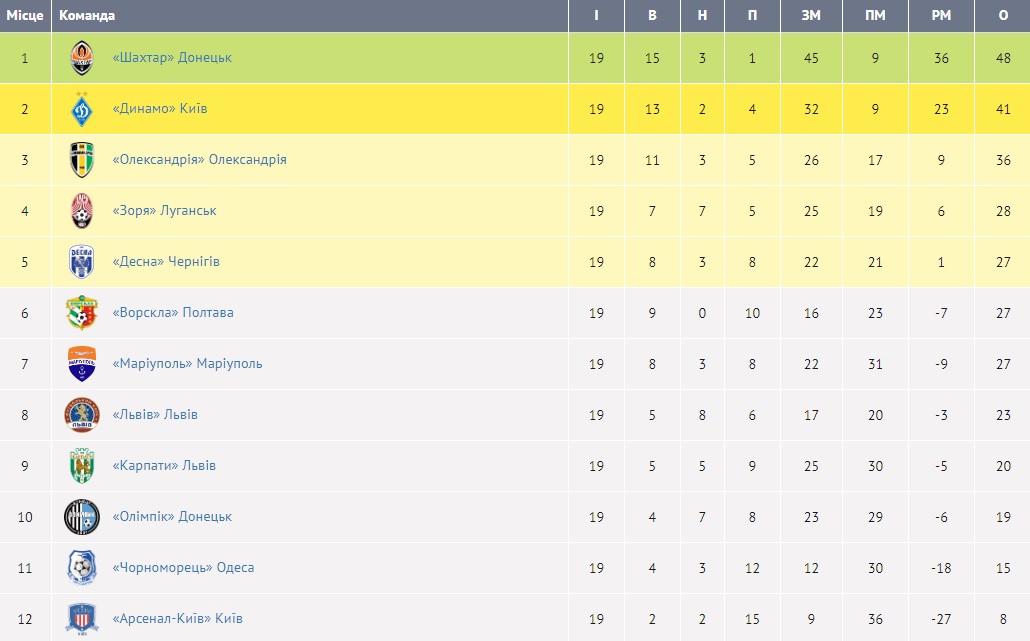Click the Dynamo Kyiv club crest
Viewport: 1030px width, 641px height.
[x=82, y=109]
